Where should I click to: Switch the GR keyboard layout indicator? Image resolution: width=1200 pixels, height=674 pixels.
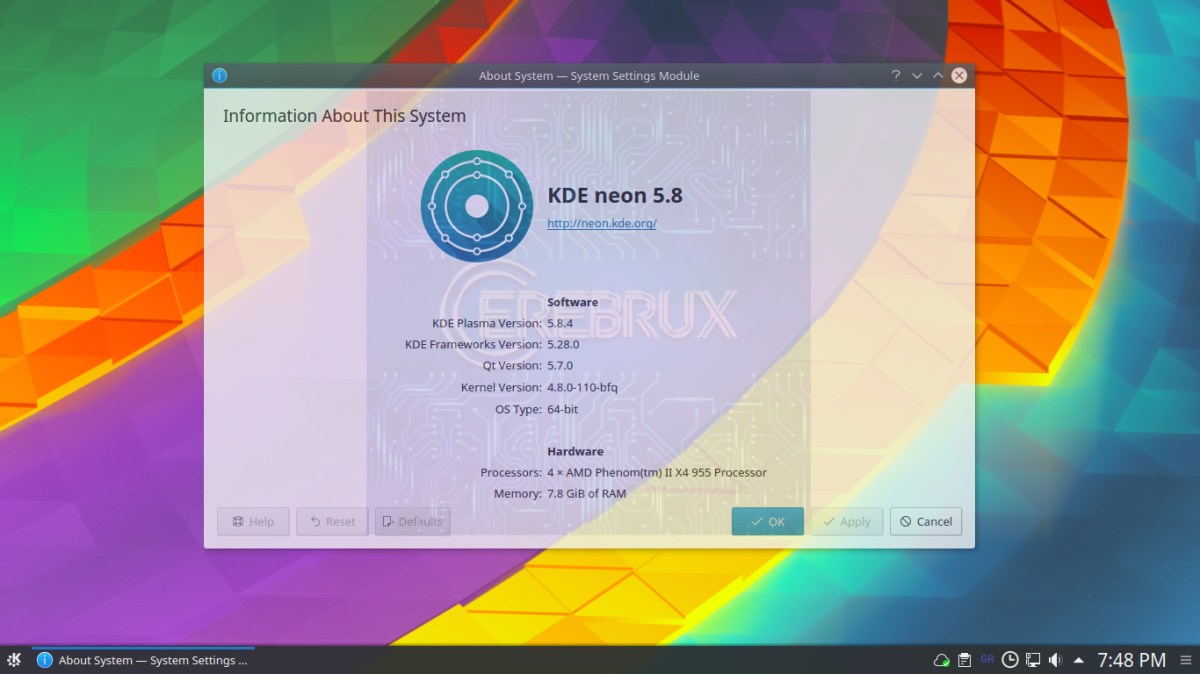987,660
